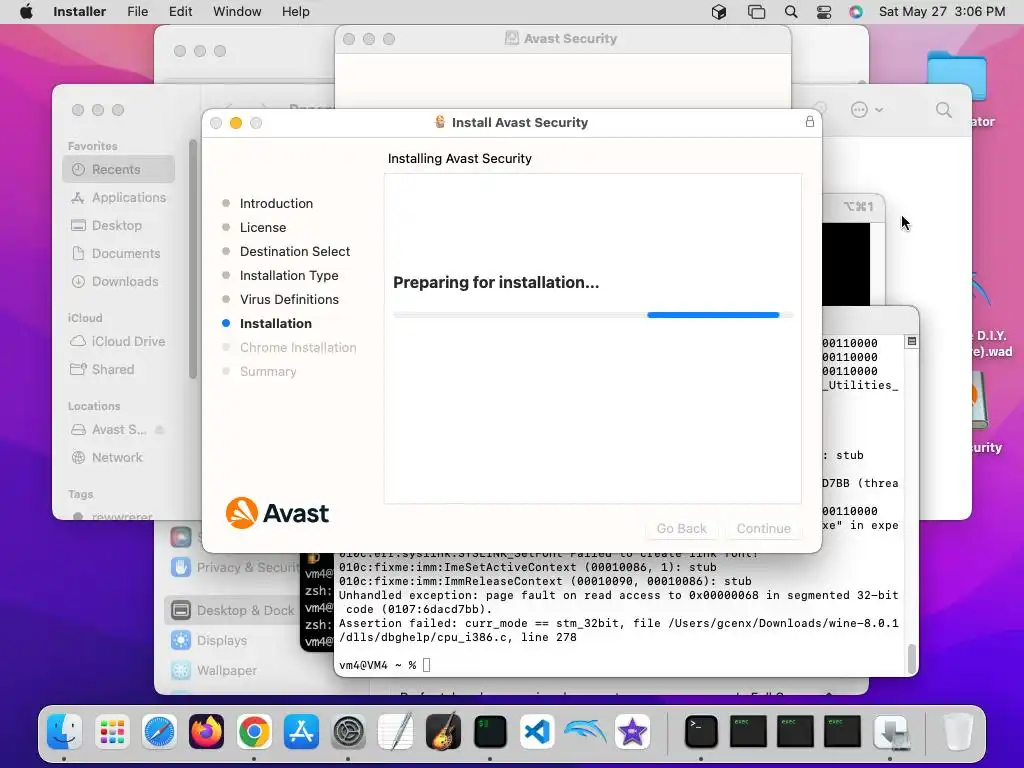Click the cube icon in menu bar
The width and height of the screenshot is (1024, 768).
point(719,12)
